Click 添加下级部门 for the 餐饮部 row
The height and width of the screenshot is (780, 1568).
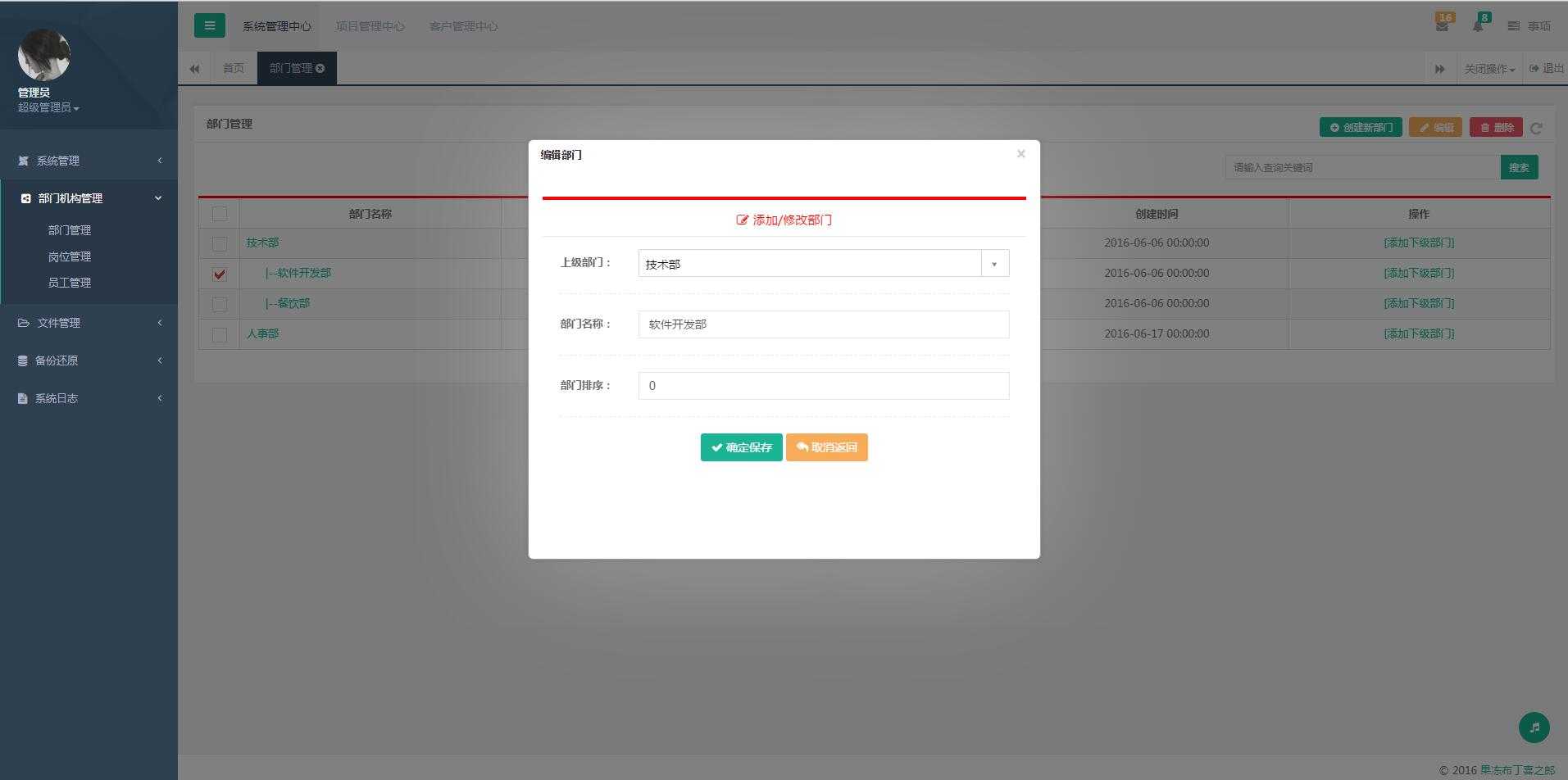(1419, 303)
